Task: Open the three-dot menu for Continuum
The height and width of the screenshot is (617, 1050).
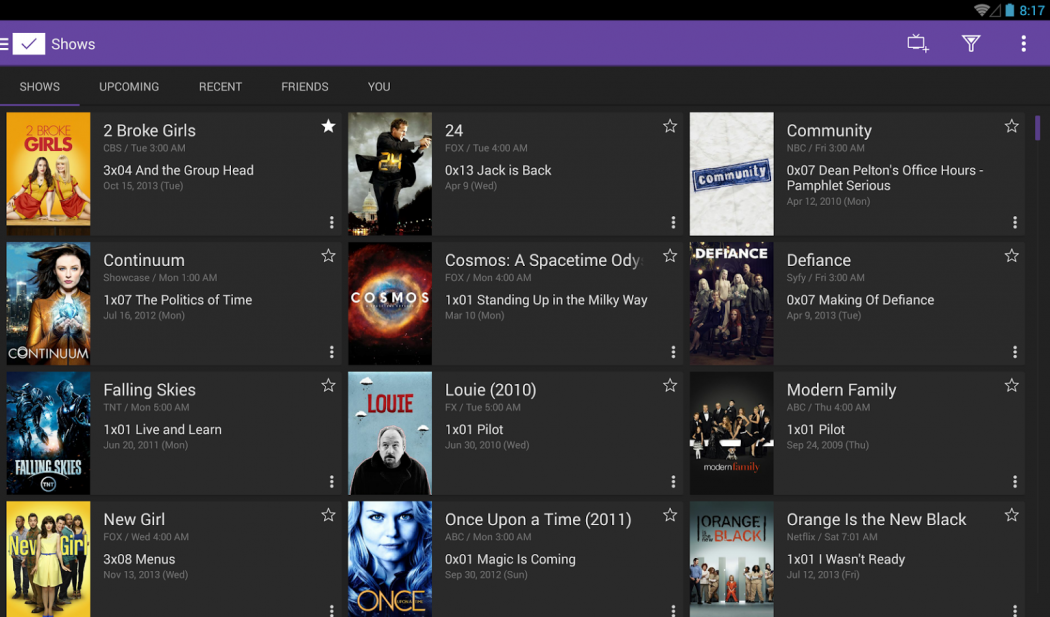Action: tap(332, 352)
